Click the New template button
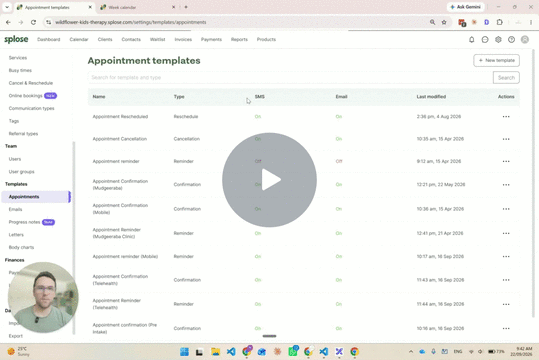Screen dimensions: 539x360 (x=496, y=60)
